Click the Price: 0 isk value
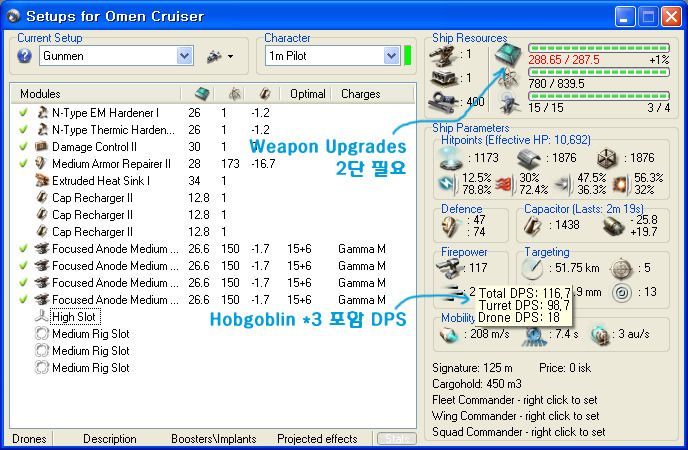Screen dimensions: 688x450 point(565,368)
